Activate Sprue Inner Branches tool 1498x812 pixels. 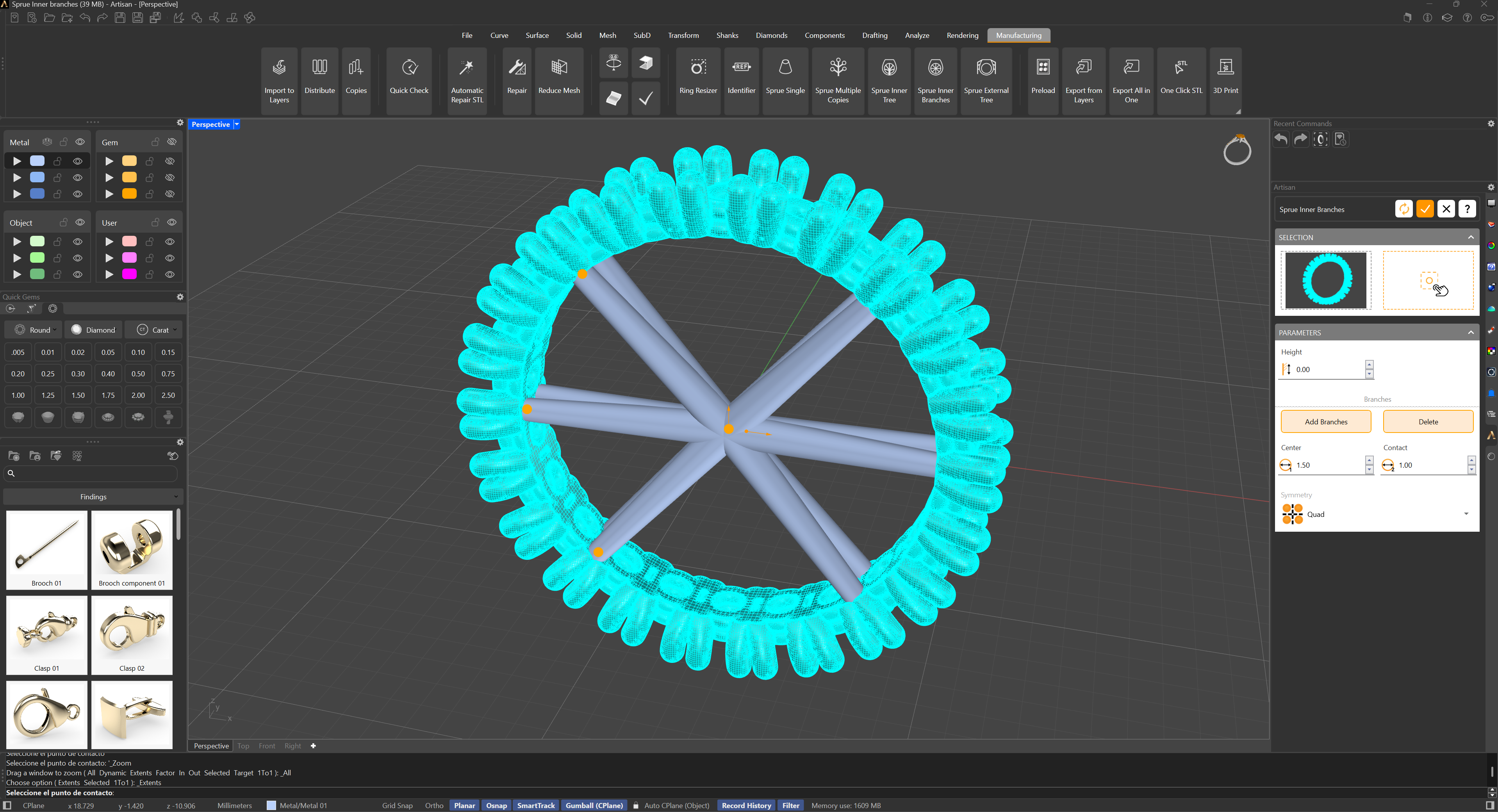[936, 81]
